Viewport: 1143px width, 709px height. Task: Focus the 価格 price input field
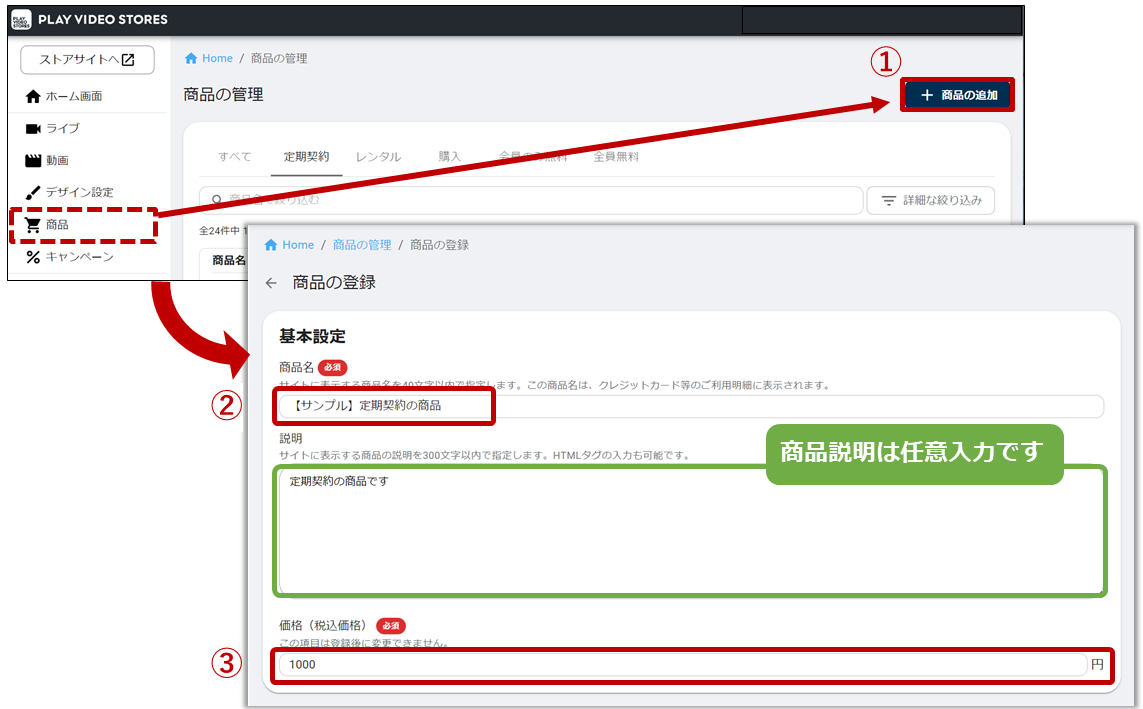680,665
